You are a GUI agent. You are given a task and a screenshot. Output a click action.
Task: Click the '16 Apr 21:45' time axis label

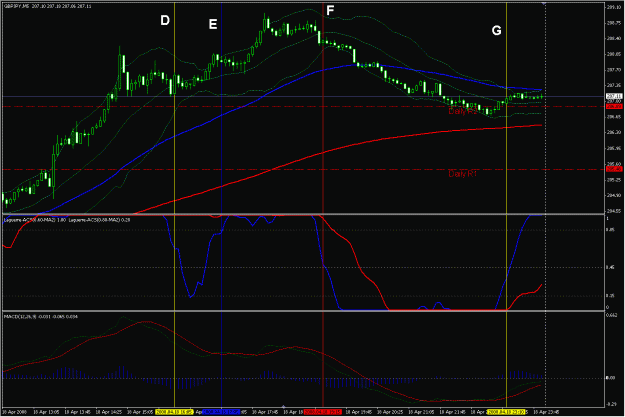tap(452, 412)
